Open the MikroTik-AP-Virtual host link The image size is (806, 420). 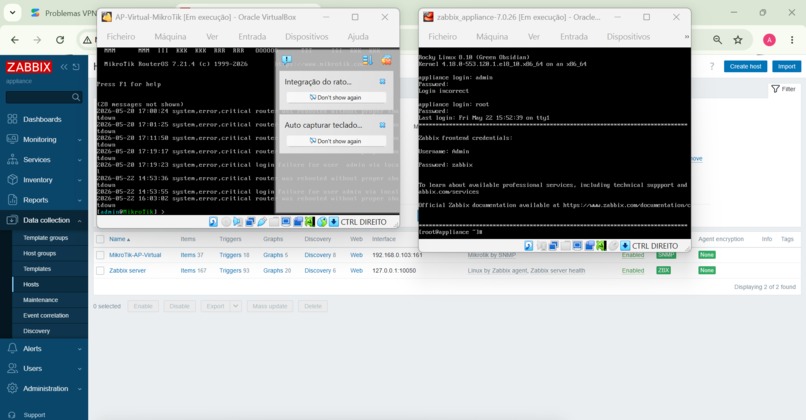tap(135, 255)
